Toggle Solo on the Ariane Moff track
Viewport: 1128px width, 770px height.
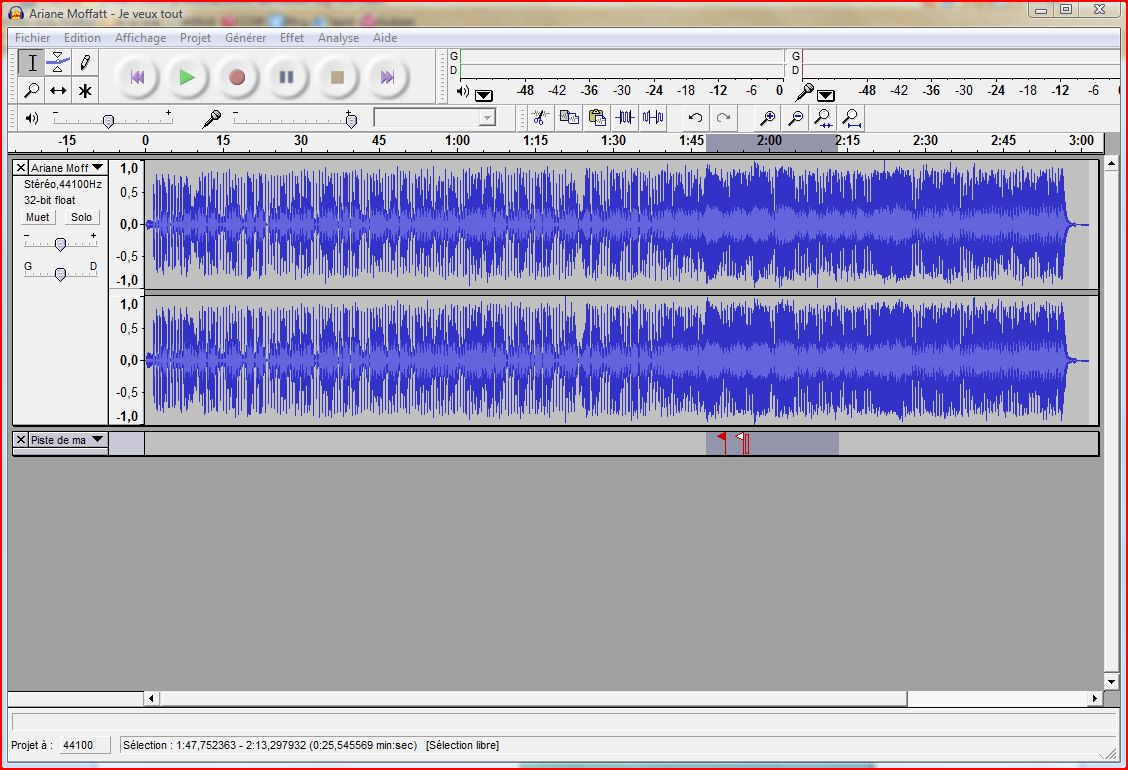(81, 217)
